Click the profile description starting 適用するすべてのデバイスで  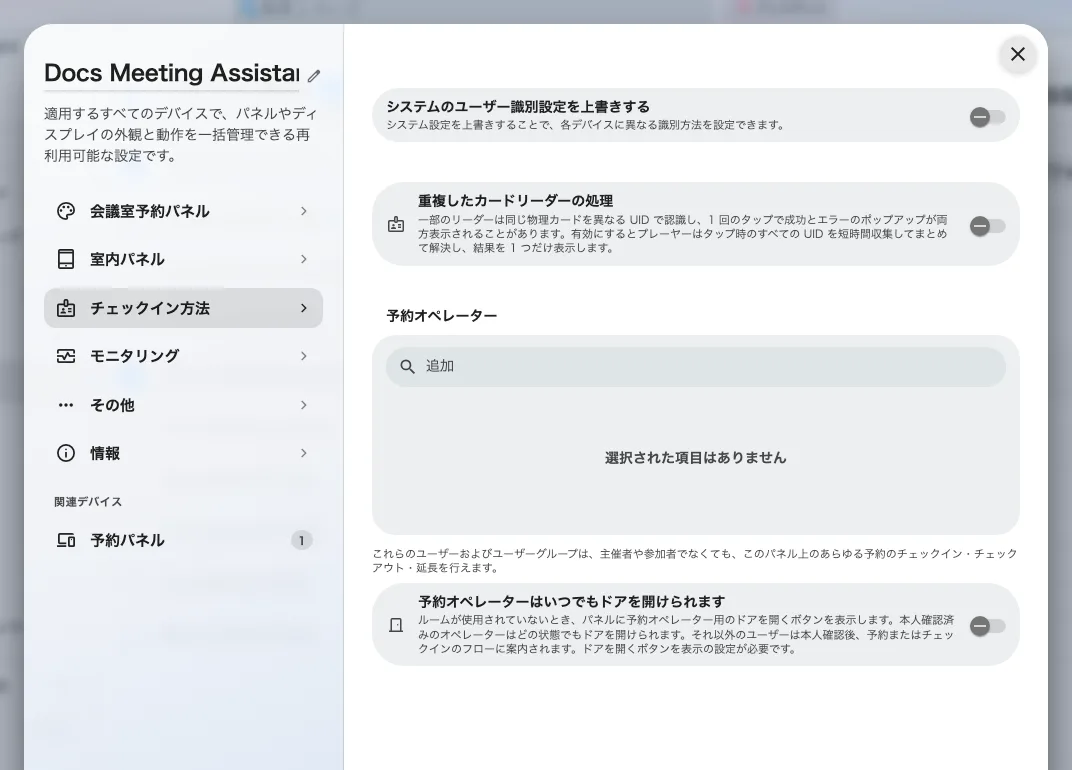pos(180,135)
